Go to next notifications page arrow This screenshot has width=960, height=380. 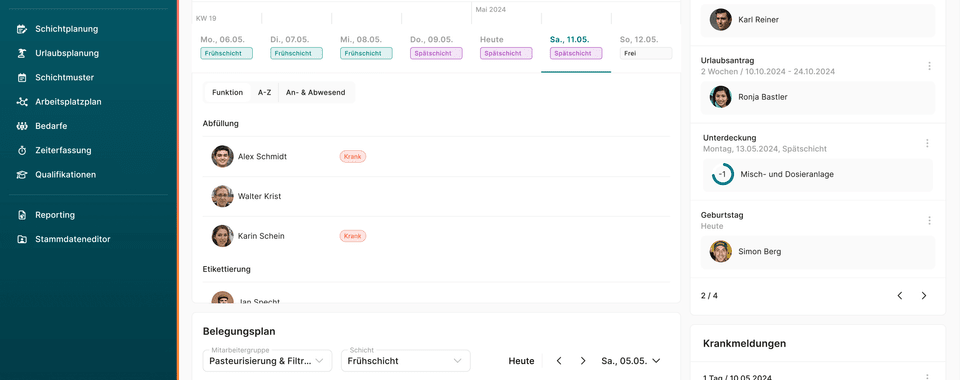924,296
